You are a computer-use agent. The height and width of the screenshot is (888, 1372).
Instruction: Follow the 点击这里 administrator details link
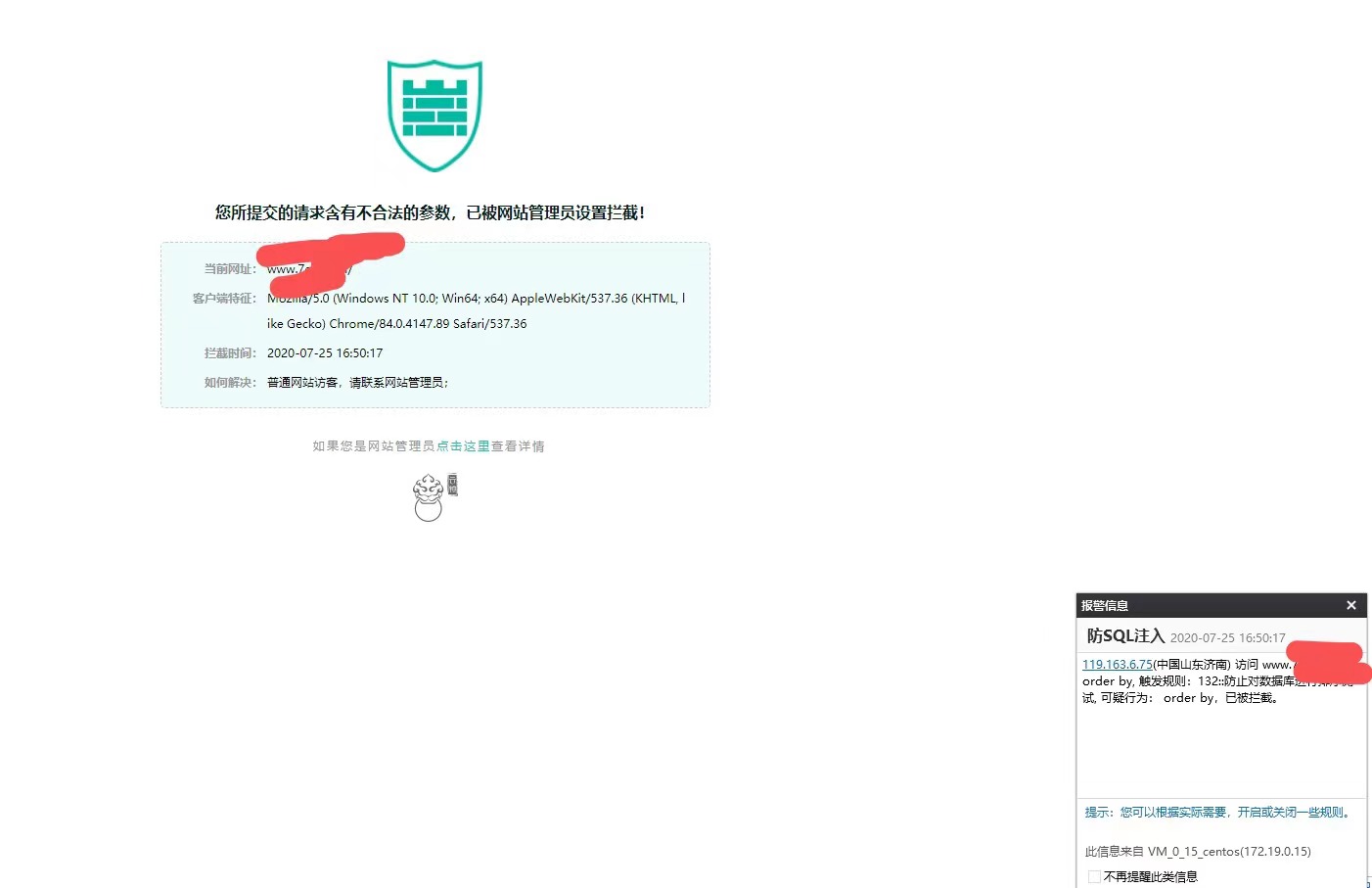tap(463, 446)
